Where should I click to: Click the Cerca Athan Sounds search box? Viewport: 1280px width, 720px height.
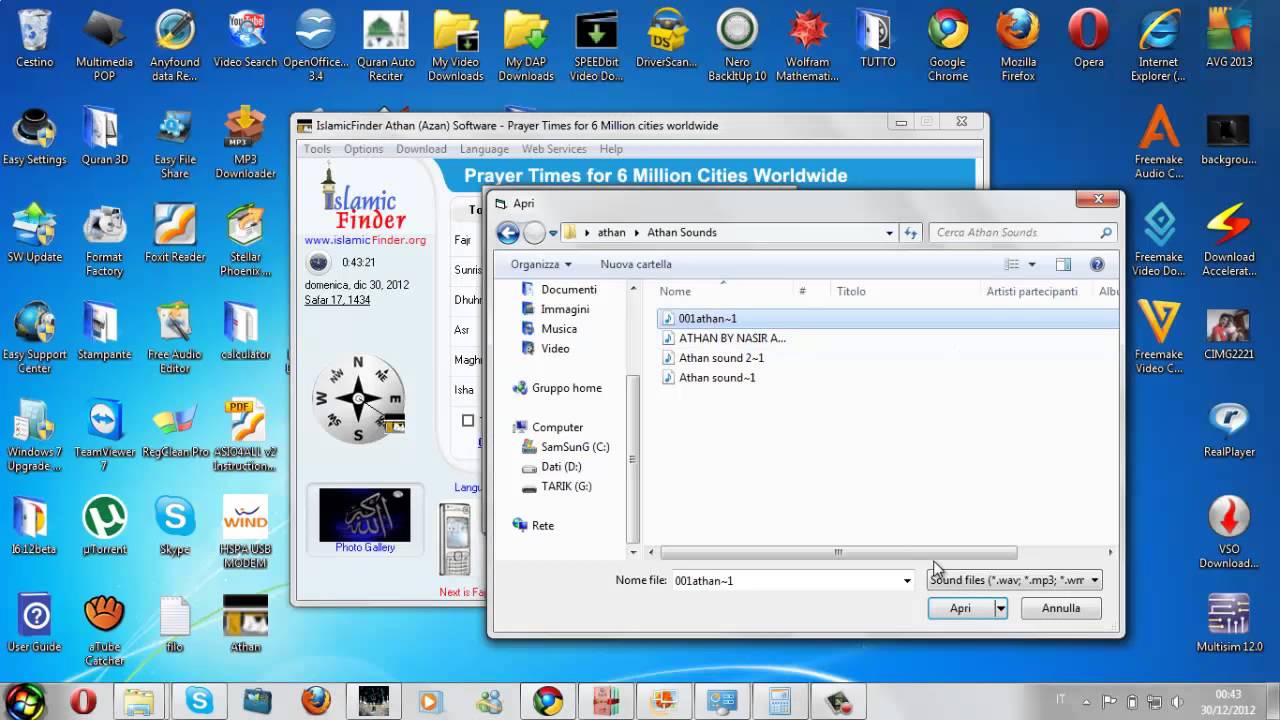click(1014, 233)
